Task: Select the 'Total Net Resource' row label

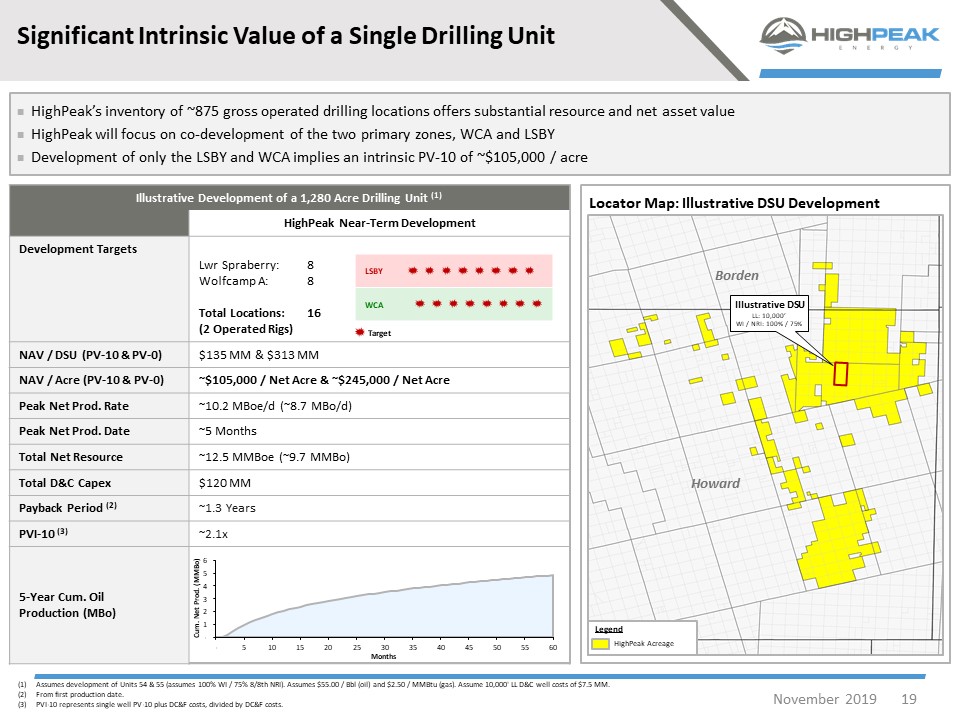Action: tap(70, 457)
